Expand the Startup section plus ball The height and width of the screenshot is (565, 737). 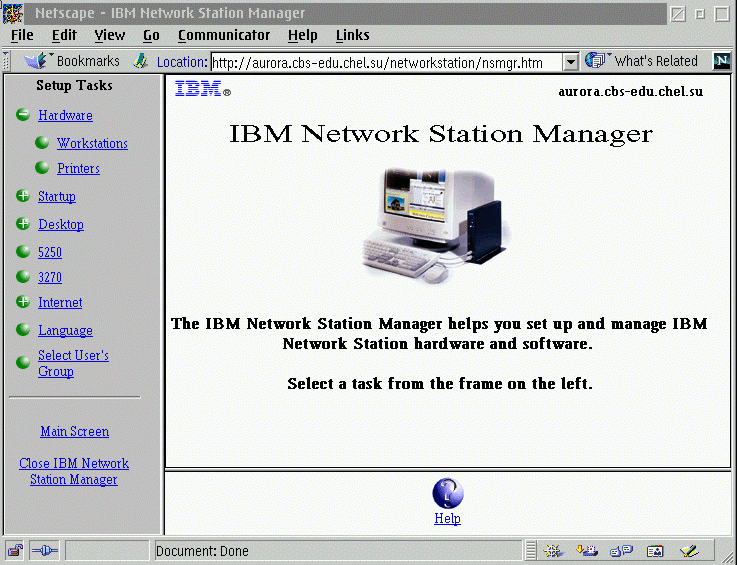23,196
